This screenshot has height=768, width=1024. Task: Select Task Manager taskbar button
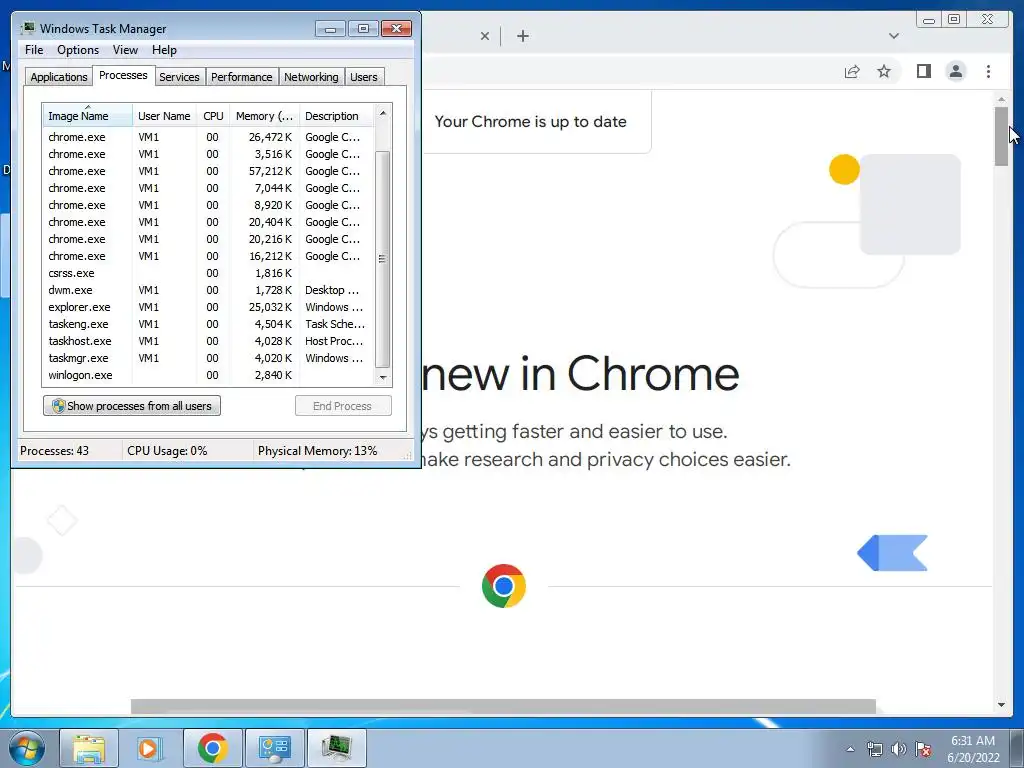click(x=336, y=748)
